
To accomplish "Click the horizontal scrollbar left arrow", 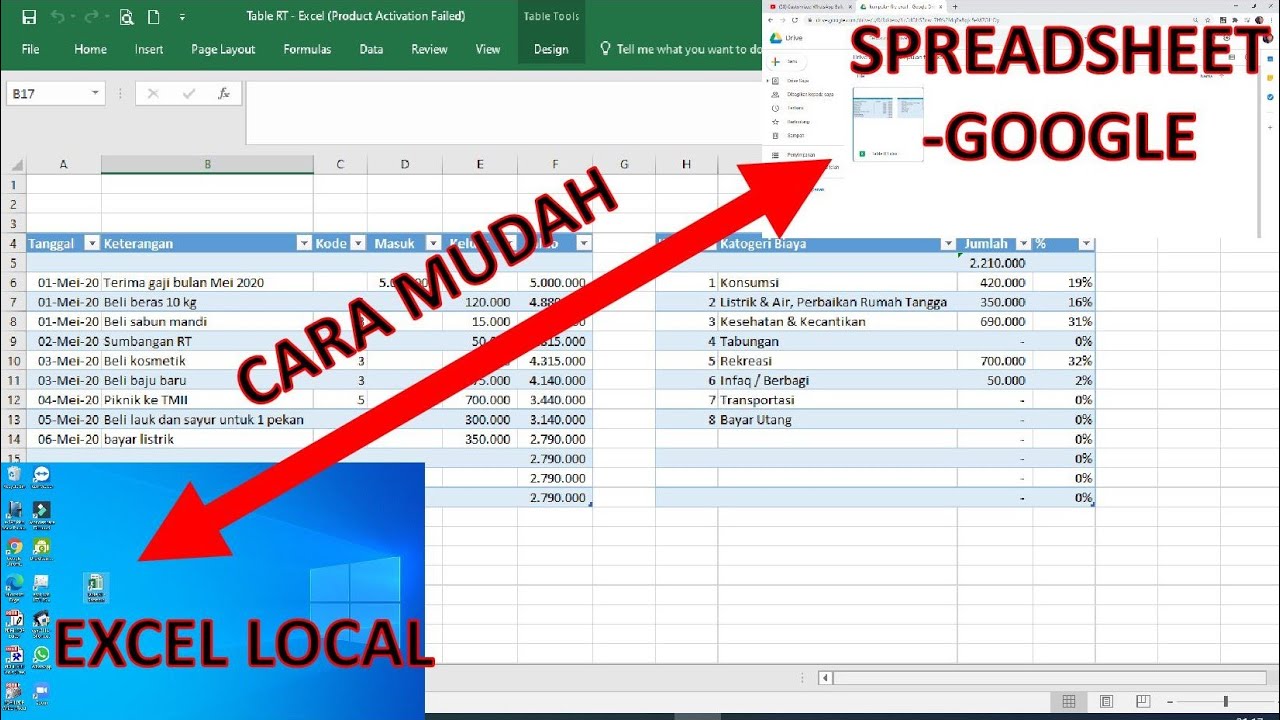I will [826, 678].
